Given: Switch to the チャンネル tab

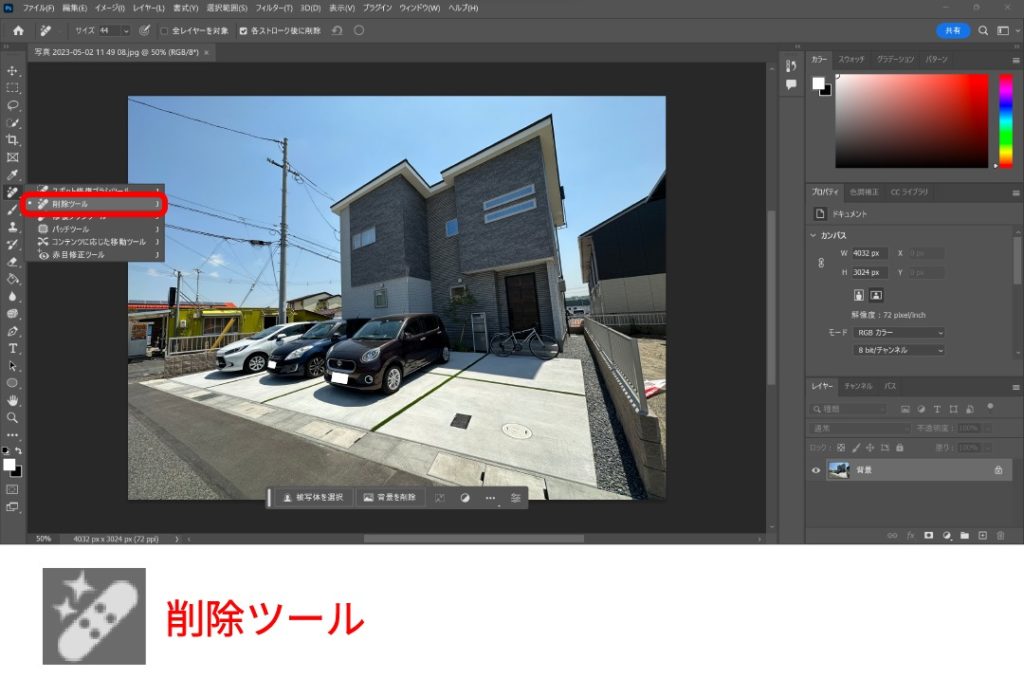Looking at the screenshot, I should 858,386.
